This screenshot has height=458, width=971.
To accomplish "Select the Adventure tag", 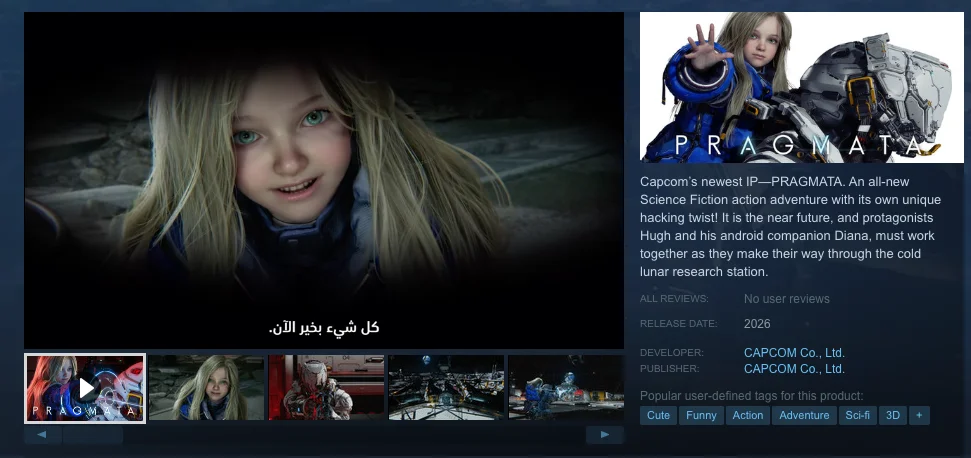I will click(804, 415).
